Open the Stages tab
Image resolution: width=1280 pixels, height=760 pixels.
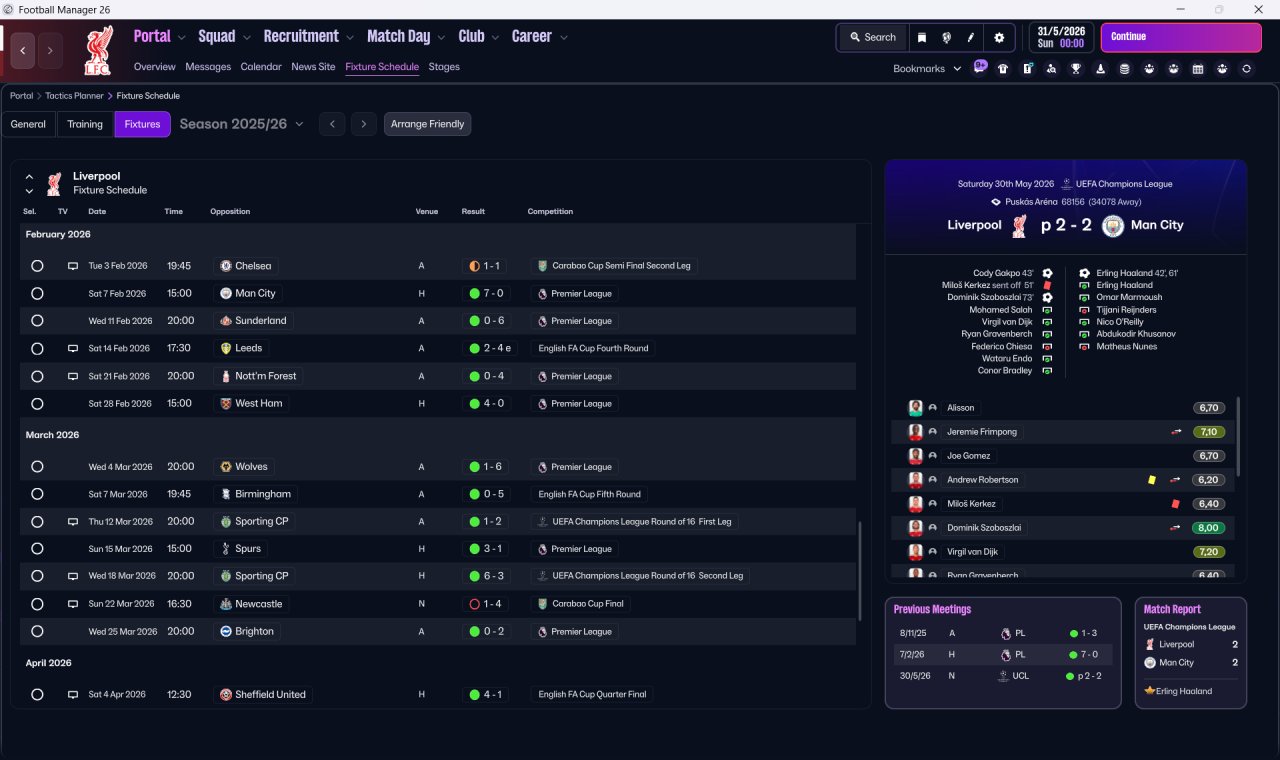click(444, 67)
